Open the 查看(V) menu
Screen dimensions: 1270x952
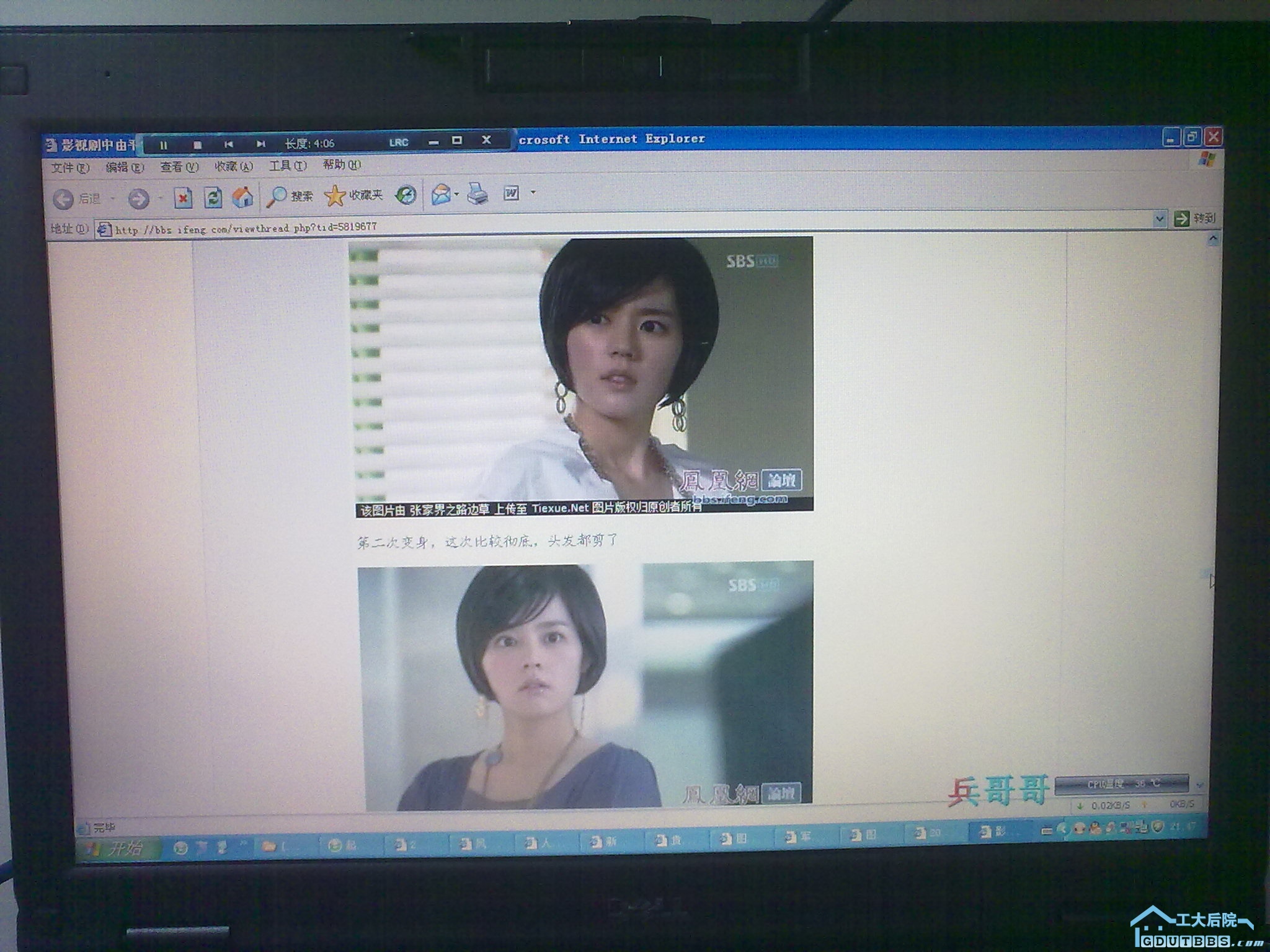pyautogui.click(x=179, y=167)
